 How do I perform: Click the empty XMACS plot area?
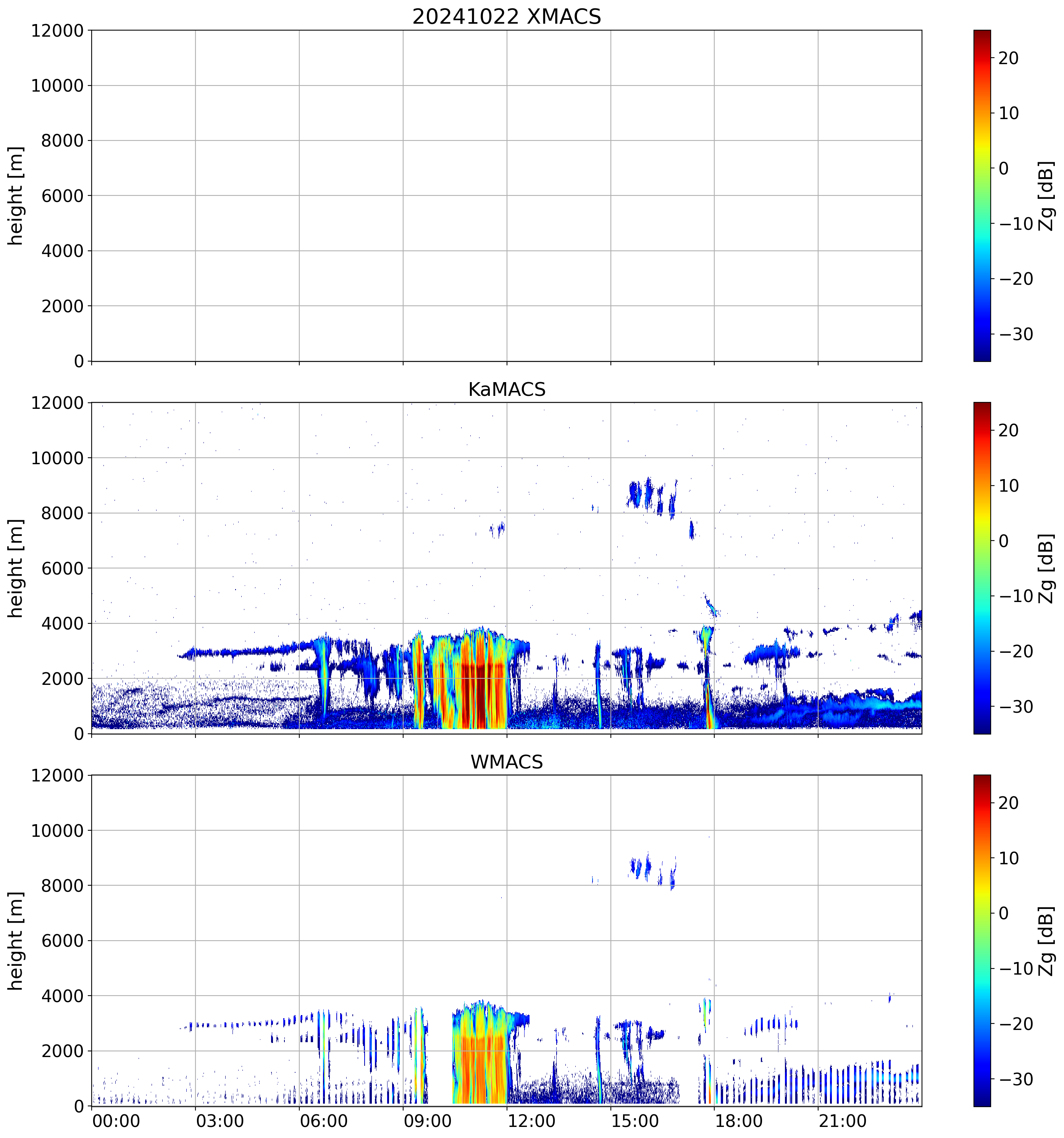pyautogui.click(x=506, y=196)
